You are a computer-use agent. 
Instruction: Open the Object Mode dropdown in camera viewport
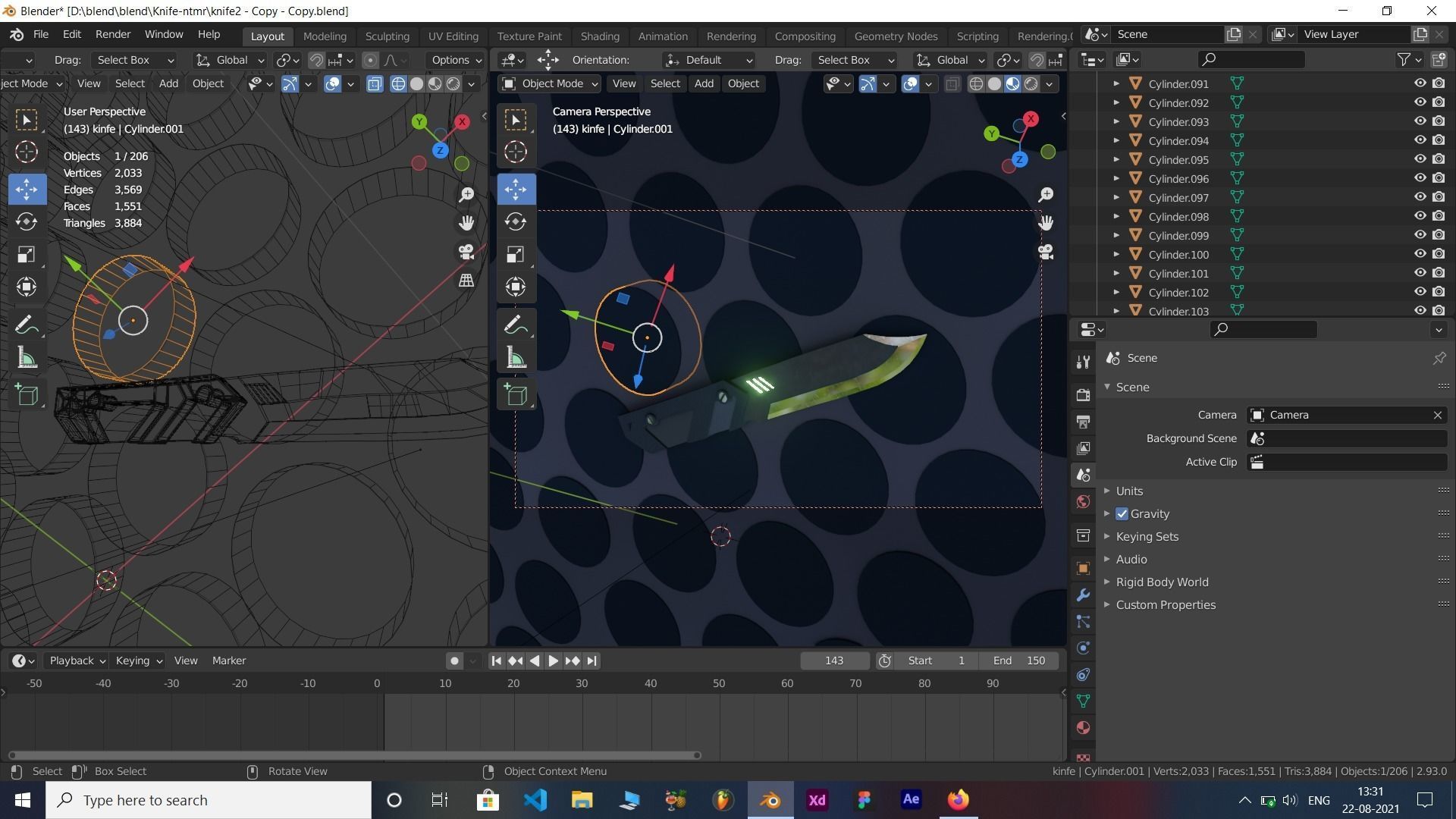pyautogui.click(x=550, y=83)
